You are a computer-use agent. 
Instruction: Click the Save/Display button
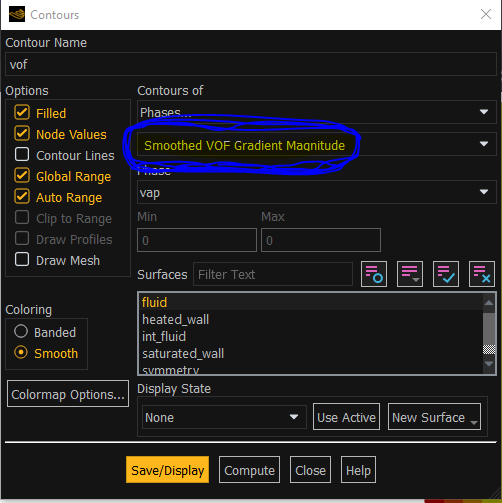pos(168,470)
